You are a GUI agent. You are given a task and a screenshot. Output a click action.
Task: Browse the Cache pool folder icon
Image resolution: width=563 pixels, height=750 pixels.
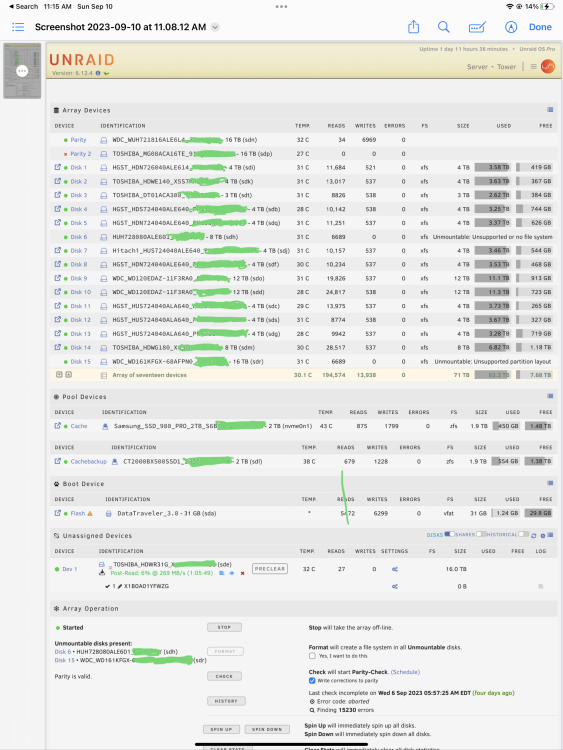point(58,426)
